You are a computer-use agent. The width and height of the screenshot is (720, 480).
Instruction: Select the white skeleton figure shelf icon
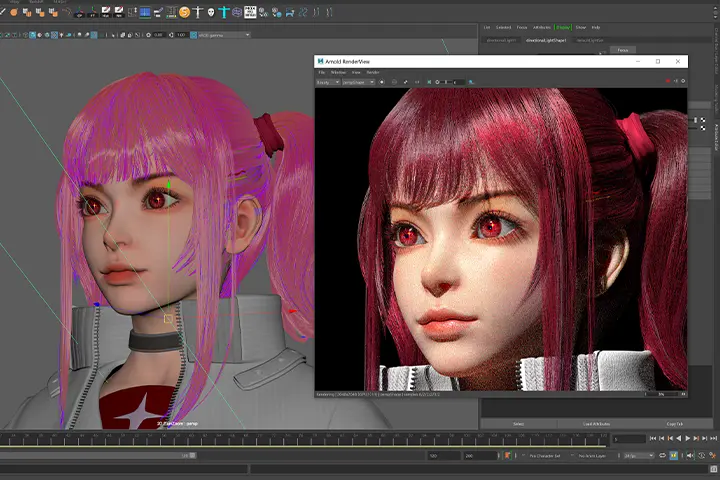pyautogui.click(x=197, y=12)
